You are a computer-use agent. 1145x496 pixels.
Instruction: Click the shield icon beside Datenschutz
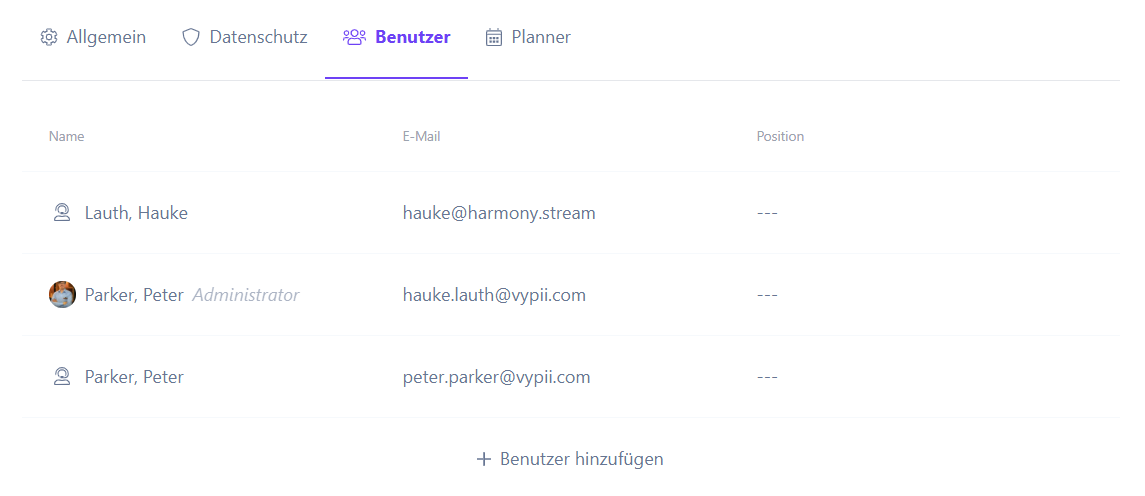coord(191,37)
